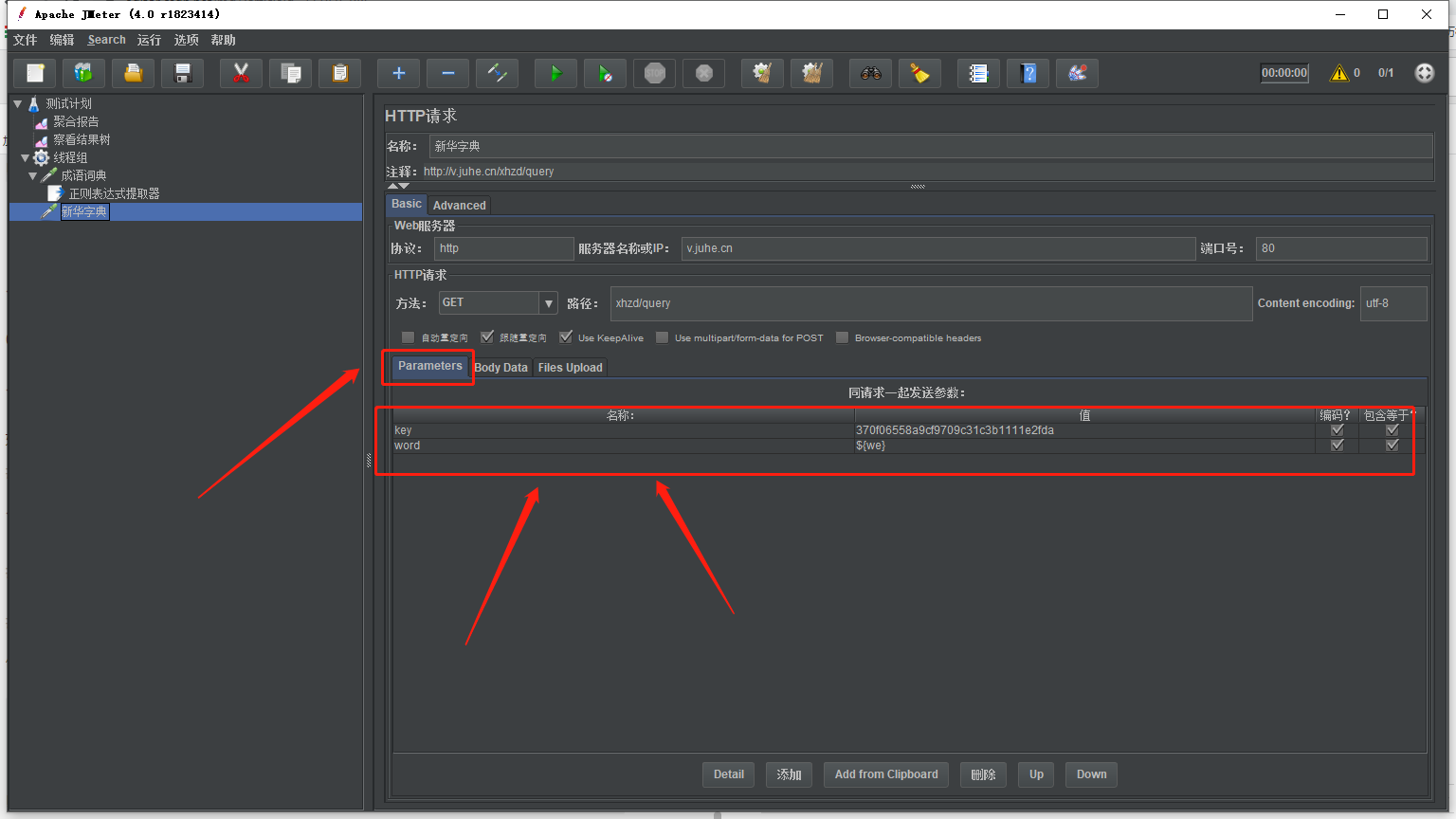Toggle 包含等于 checkbox for word row
1456x819 pixels.
1392,446
